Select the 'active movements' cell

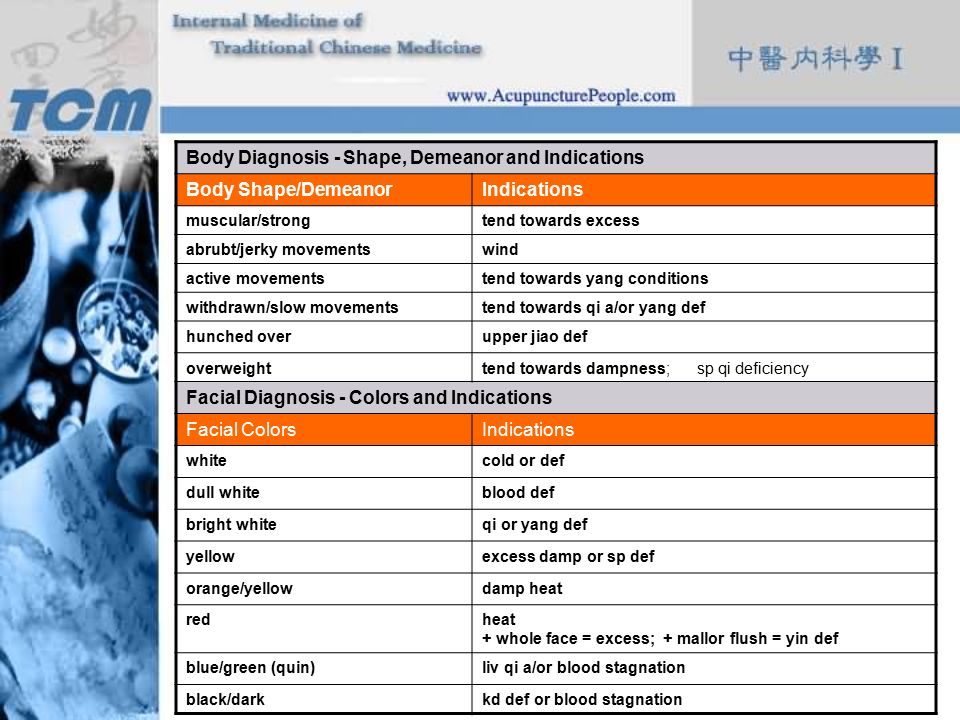[324, 278]
